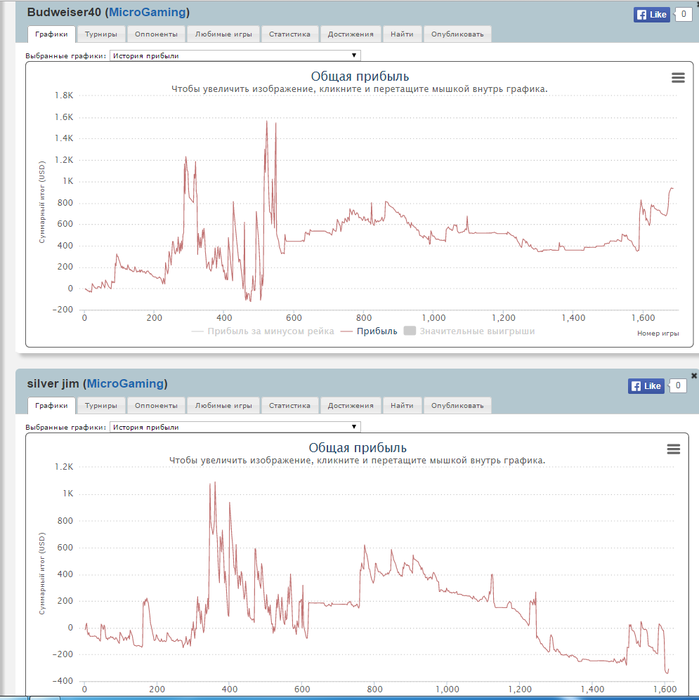Open Найти tab in Budweiser40 panel
The height and width of the screenshot is (700, 699).
click(x=402, y=34)
